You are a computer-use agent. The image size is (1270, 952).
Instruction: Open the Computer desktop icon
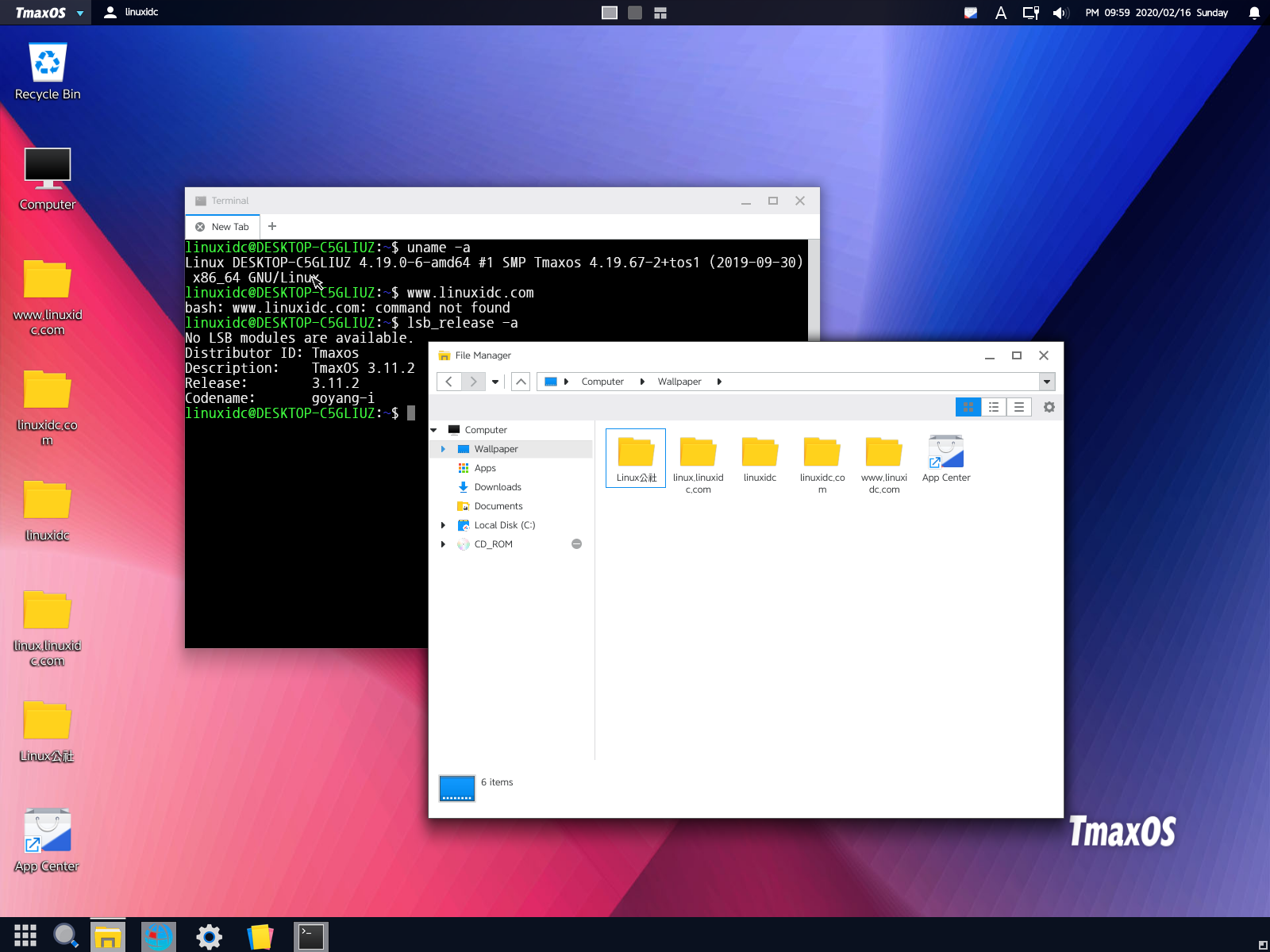point(48,179)
